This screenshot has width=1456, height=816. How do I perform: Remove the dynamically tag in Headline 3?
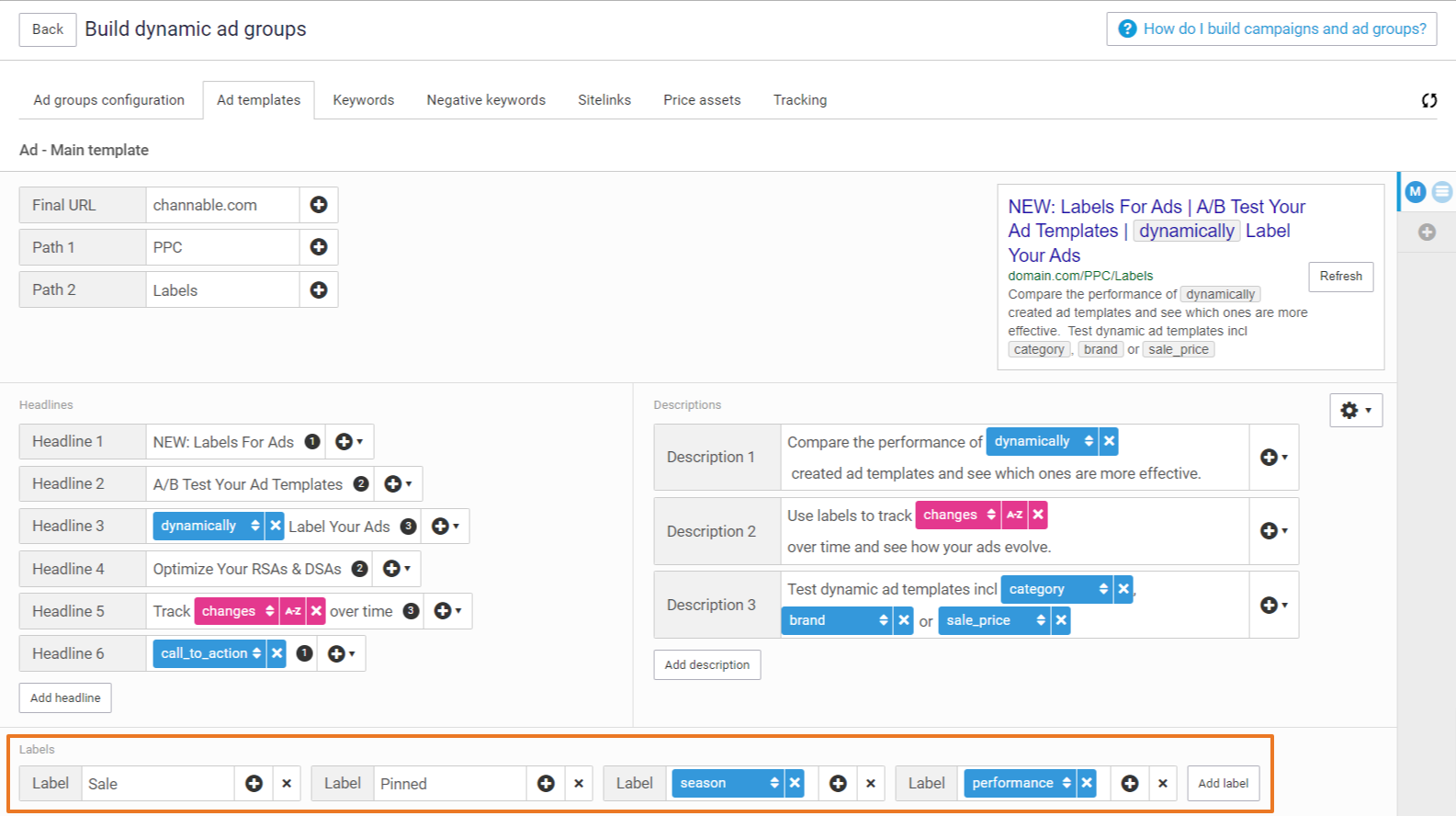point(276,526)
